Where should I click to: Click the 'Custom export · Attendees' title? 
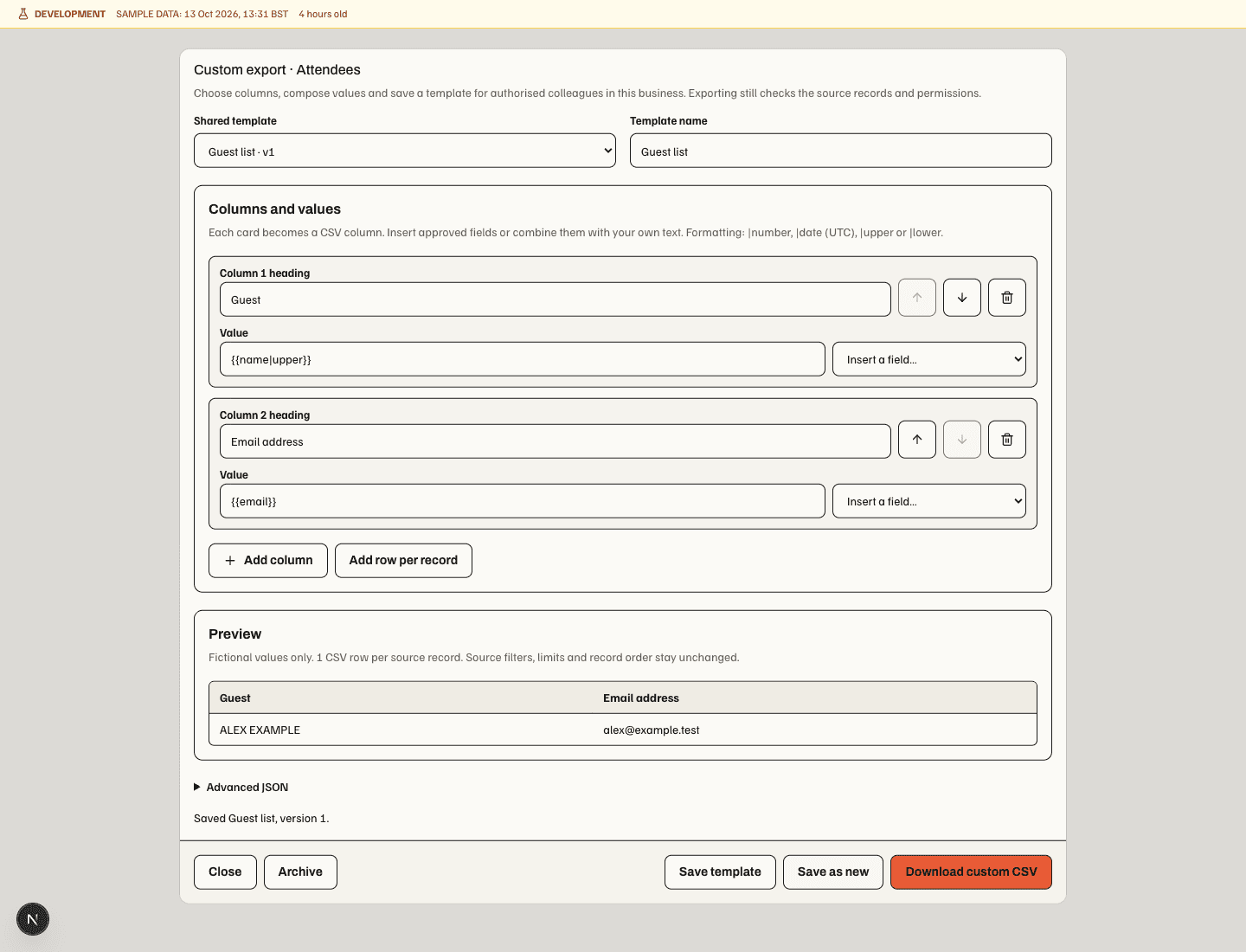[x=277, y=70]
